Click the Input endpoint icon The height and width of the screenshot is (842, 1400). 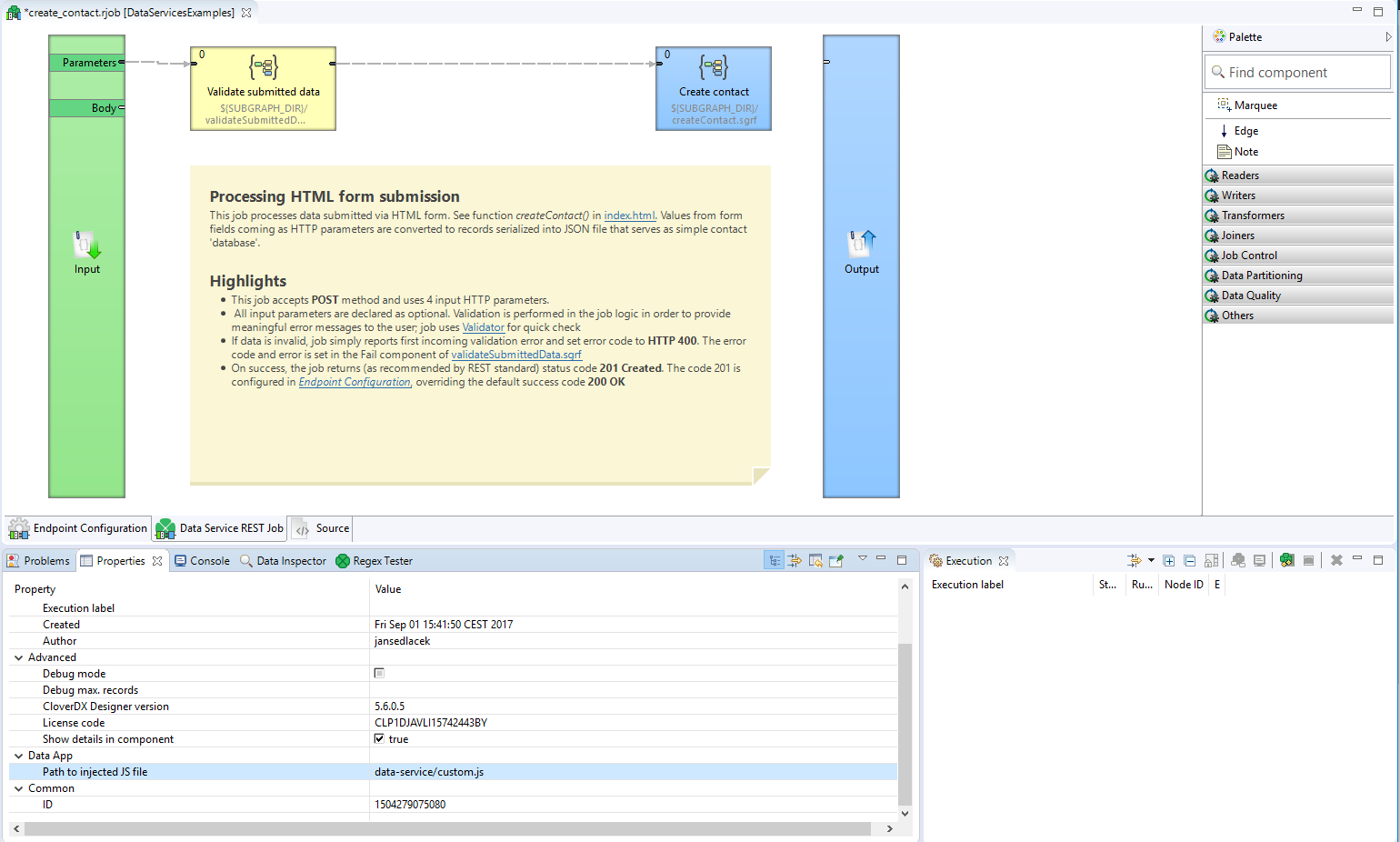pyautogui.click(x=87, y=246)
